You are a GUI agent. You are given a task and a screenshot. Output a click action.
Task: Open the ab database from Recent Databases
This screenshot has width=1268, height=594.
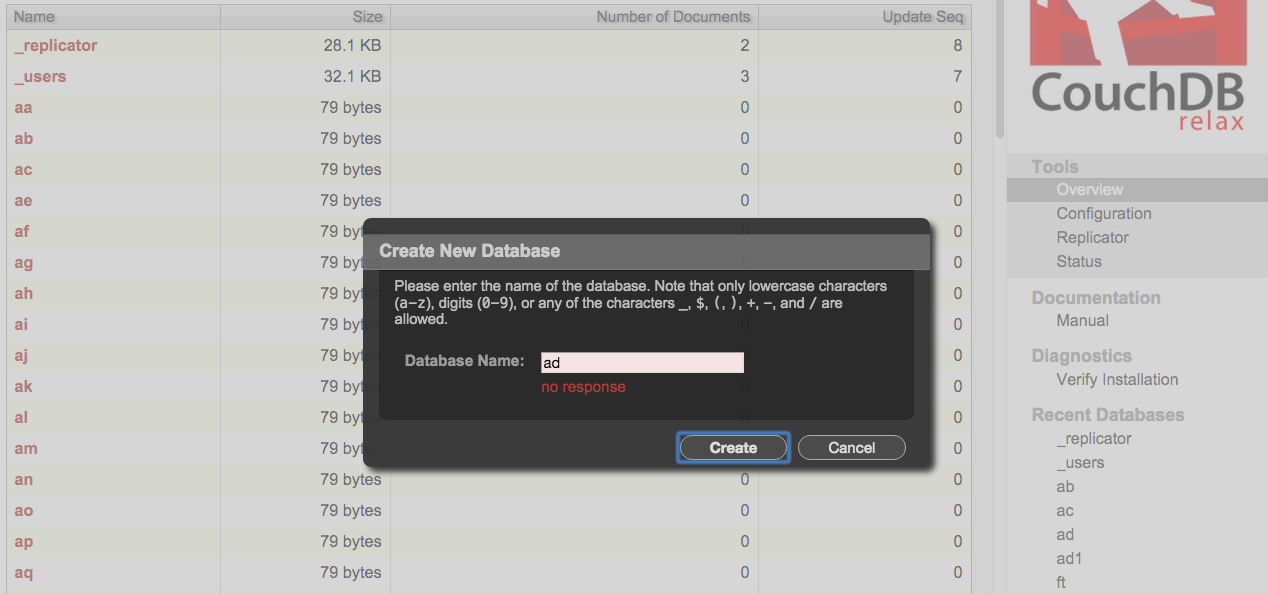point(1064,486)
